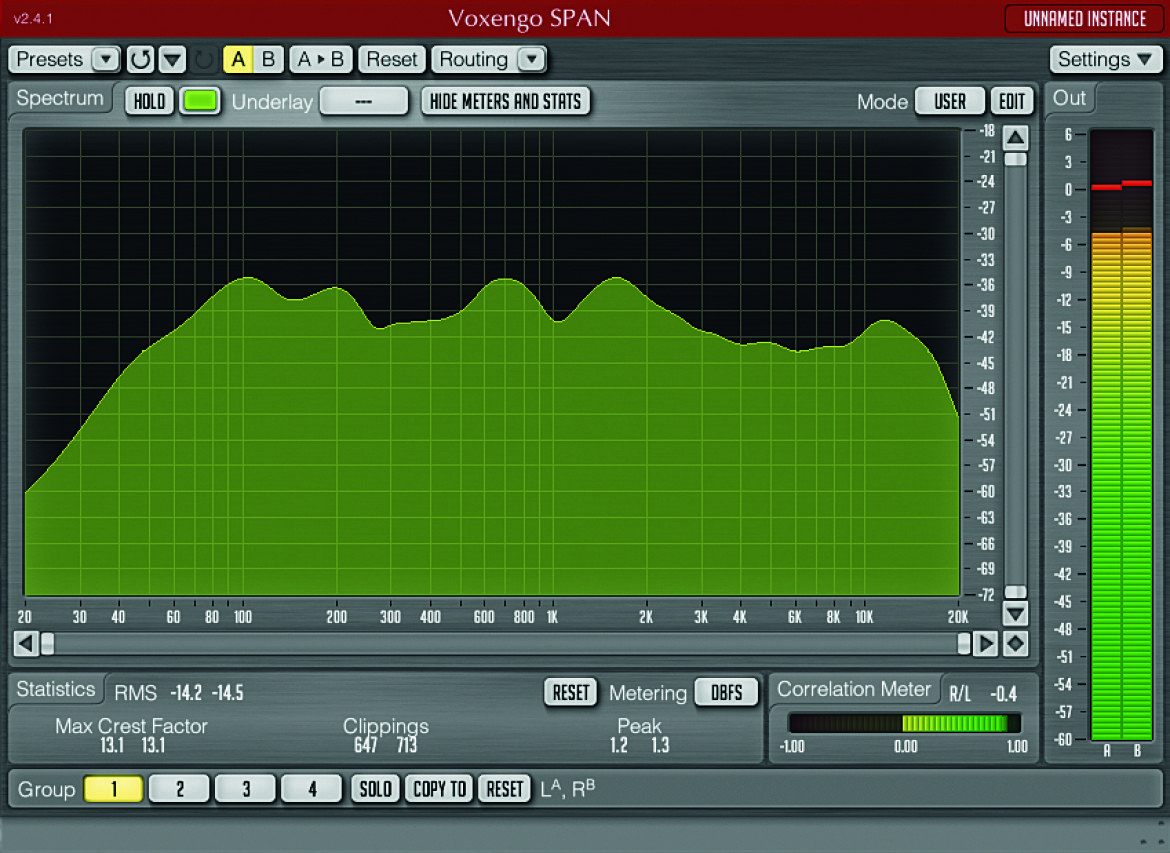Click the group COPY TO button
The image size is (1170, 853).
pyautogui.click(x=439, y=789)
